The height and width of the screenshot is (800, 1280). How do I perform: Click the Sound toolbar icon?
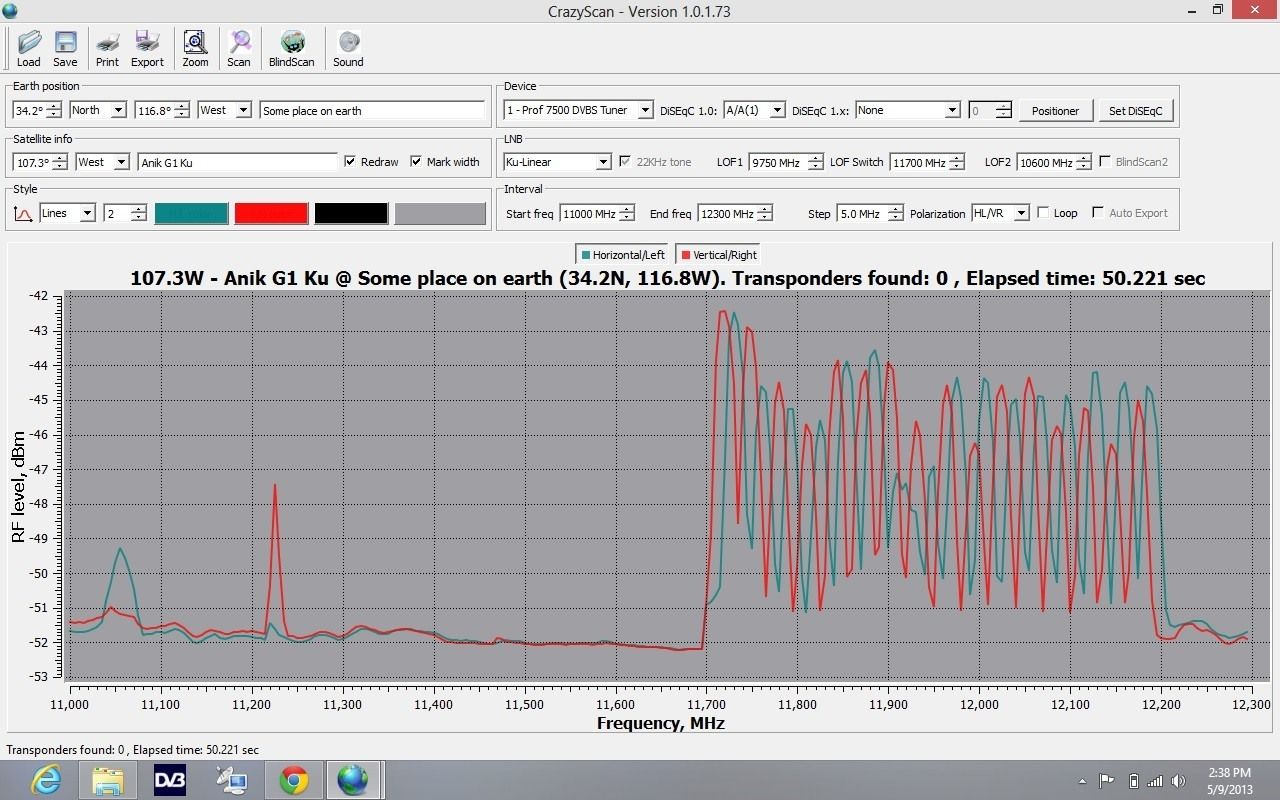pos(348,47)
